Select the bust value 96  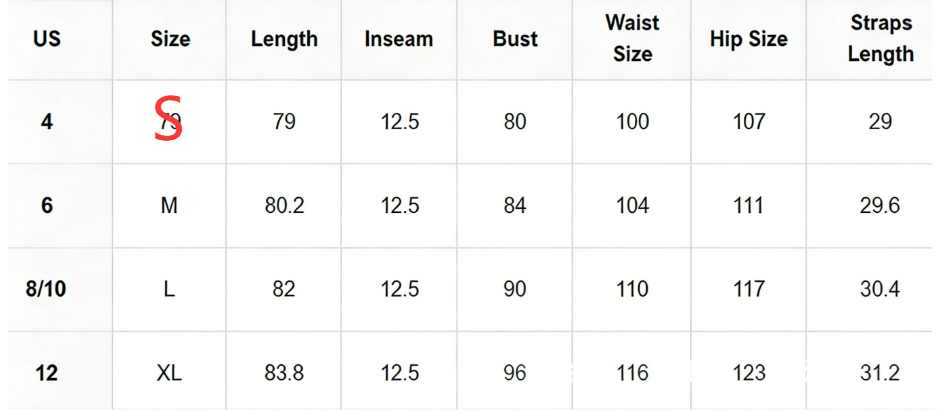(515, 373)
